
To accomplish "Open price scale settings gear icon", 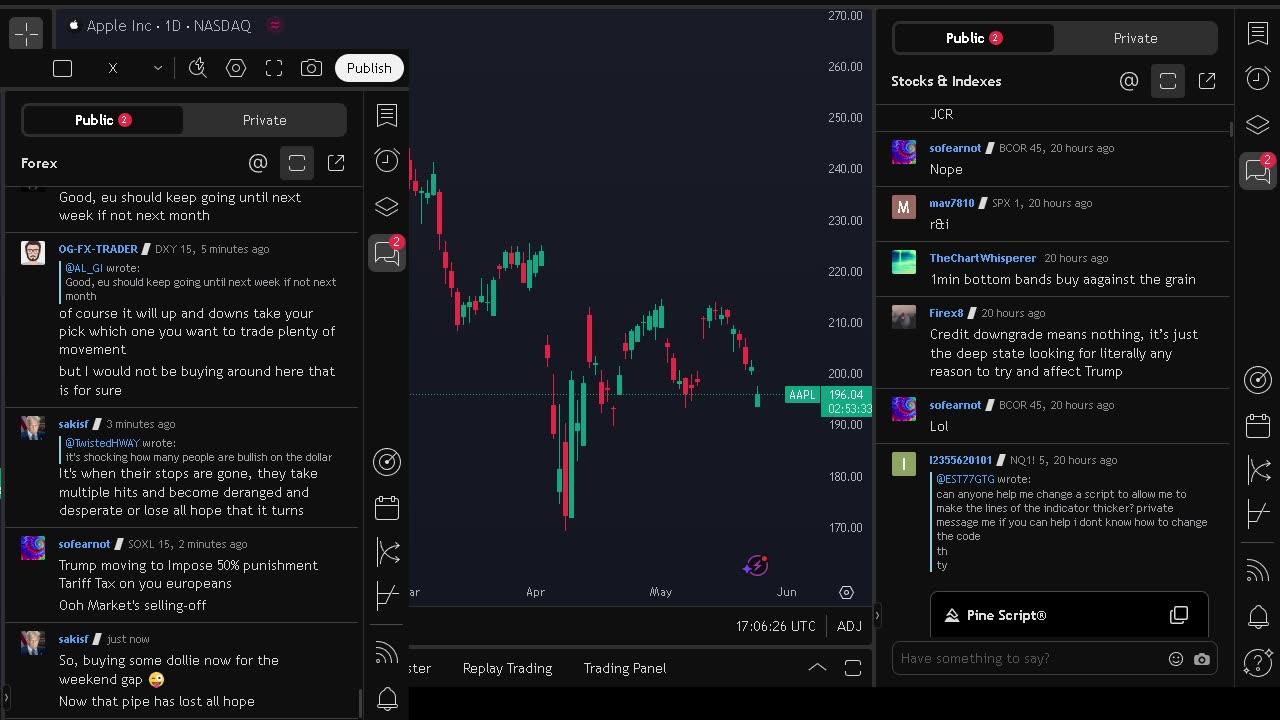I will 846,592.
